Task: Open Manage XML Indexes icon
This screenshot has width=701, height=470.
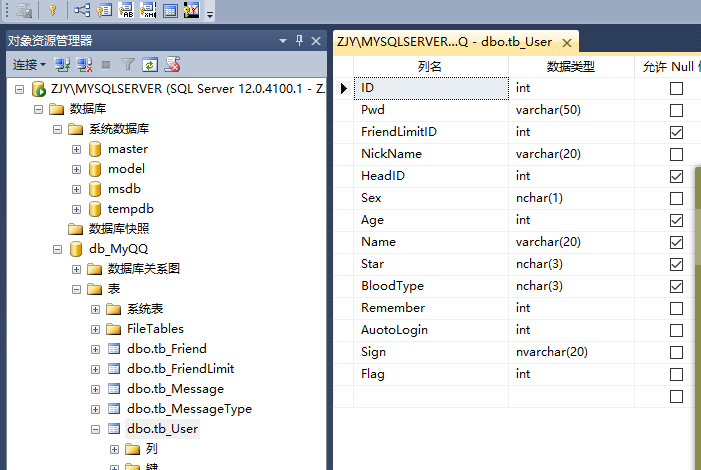Action: pos(148,10)
